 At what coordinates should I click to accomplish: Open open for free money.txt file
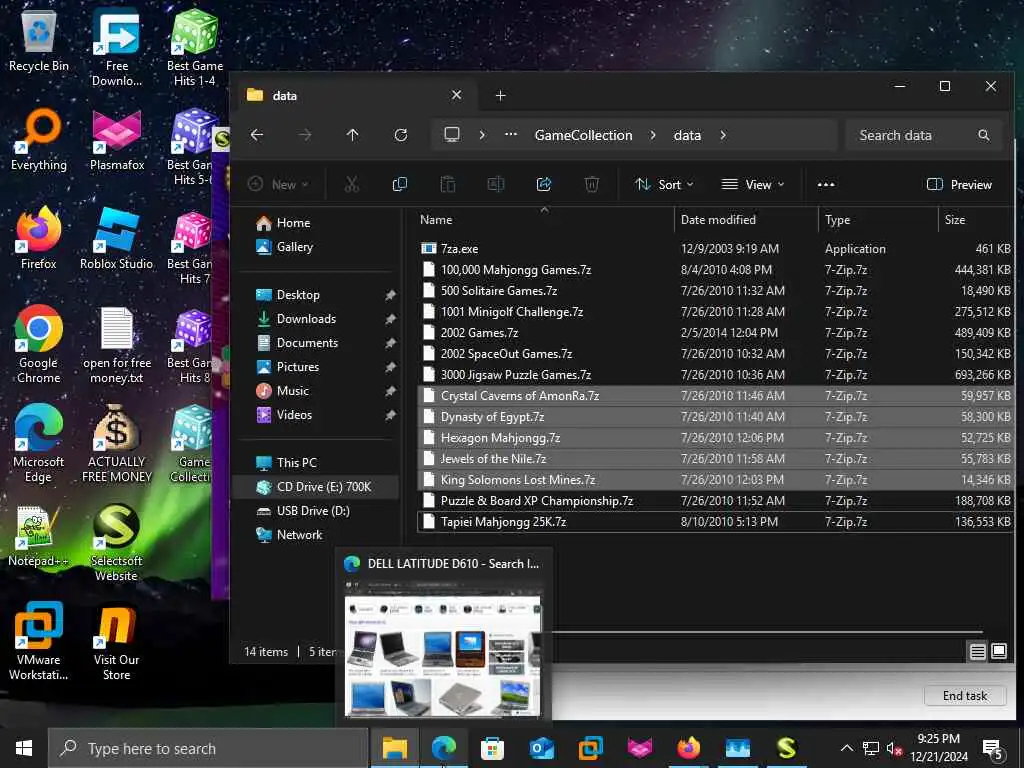(117, 345)
